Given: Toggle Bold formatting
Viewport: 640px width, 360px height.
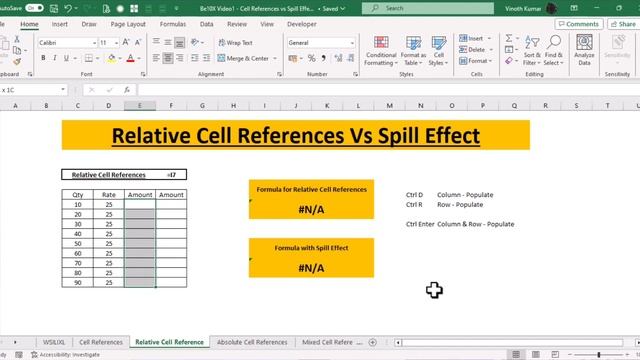Looking at the screenshot, I should 43,58.
